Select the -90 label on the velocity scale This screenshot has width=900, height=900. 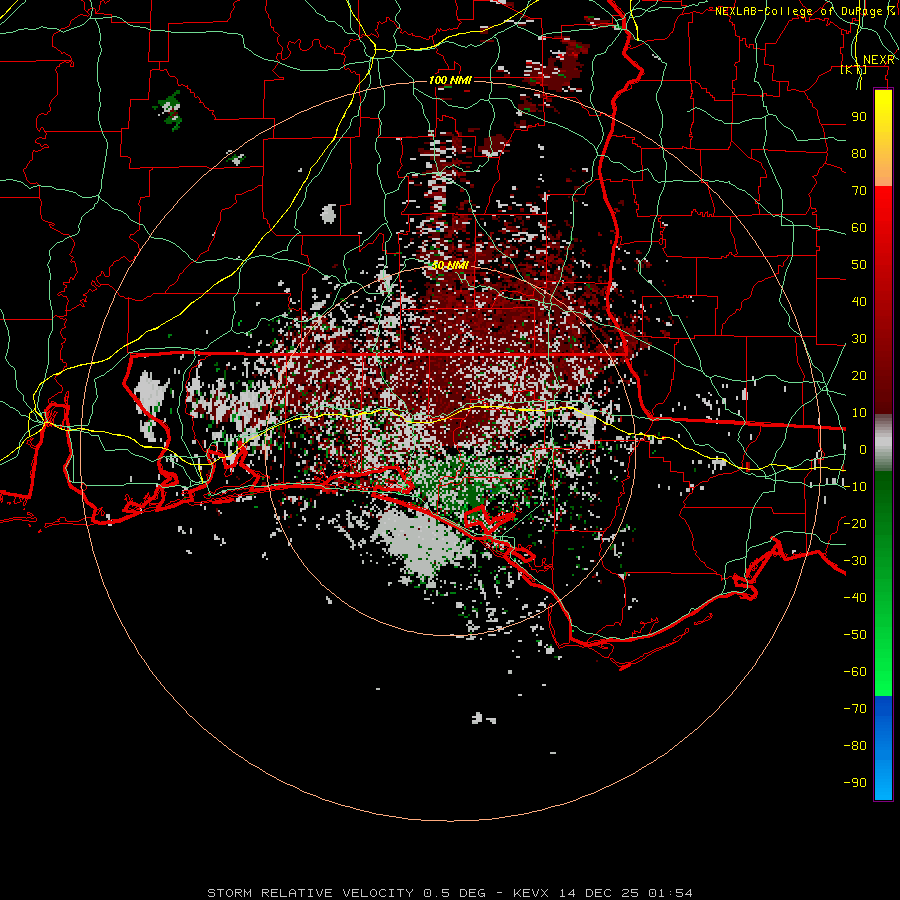point(855,783)
